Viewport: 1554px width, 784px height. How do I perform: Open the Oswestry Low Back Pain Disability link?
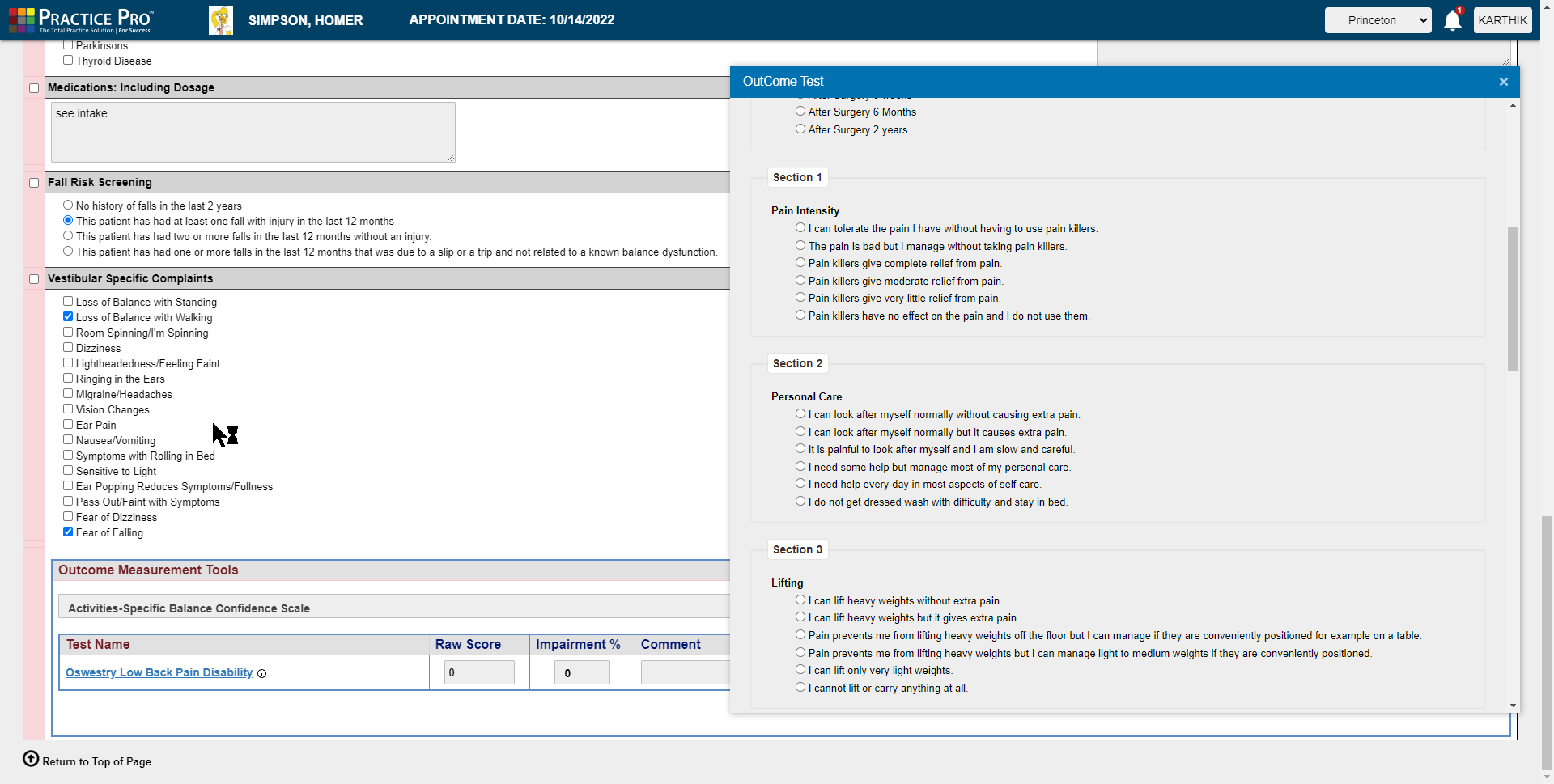coord(159,672)
